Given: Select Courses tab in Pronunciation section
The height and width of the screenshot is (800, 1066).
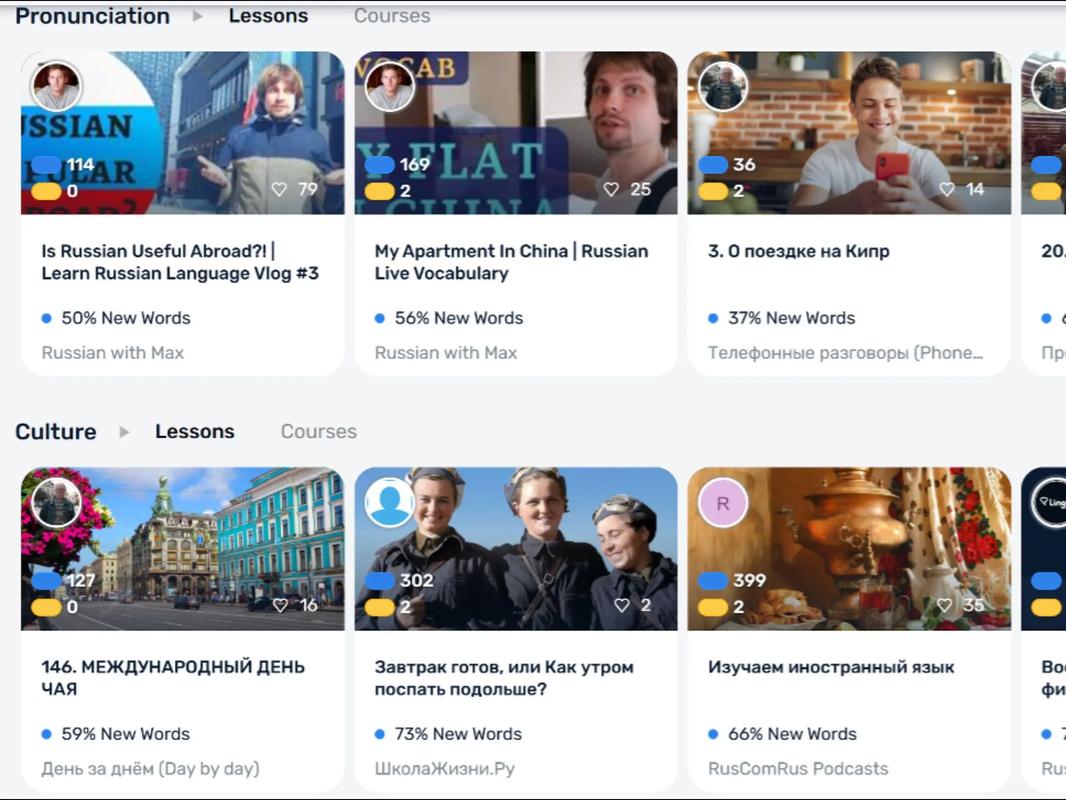Looking at the screenshot, I should tap(392, 16).
